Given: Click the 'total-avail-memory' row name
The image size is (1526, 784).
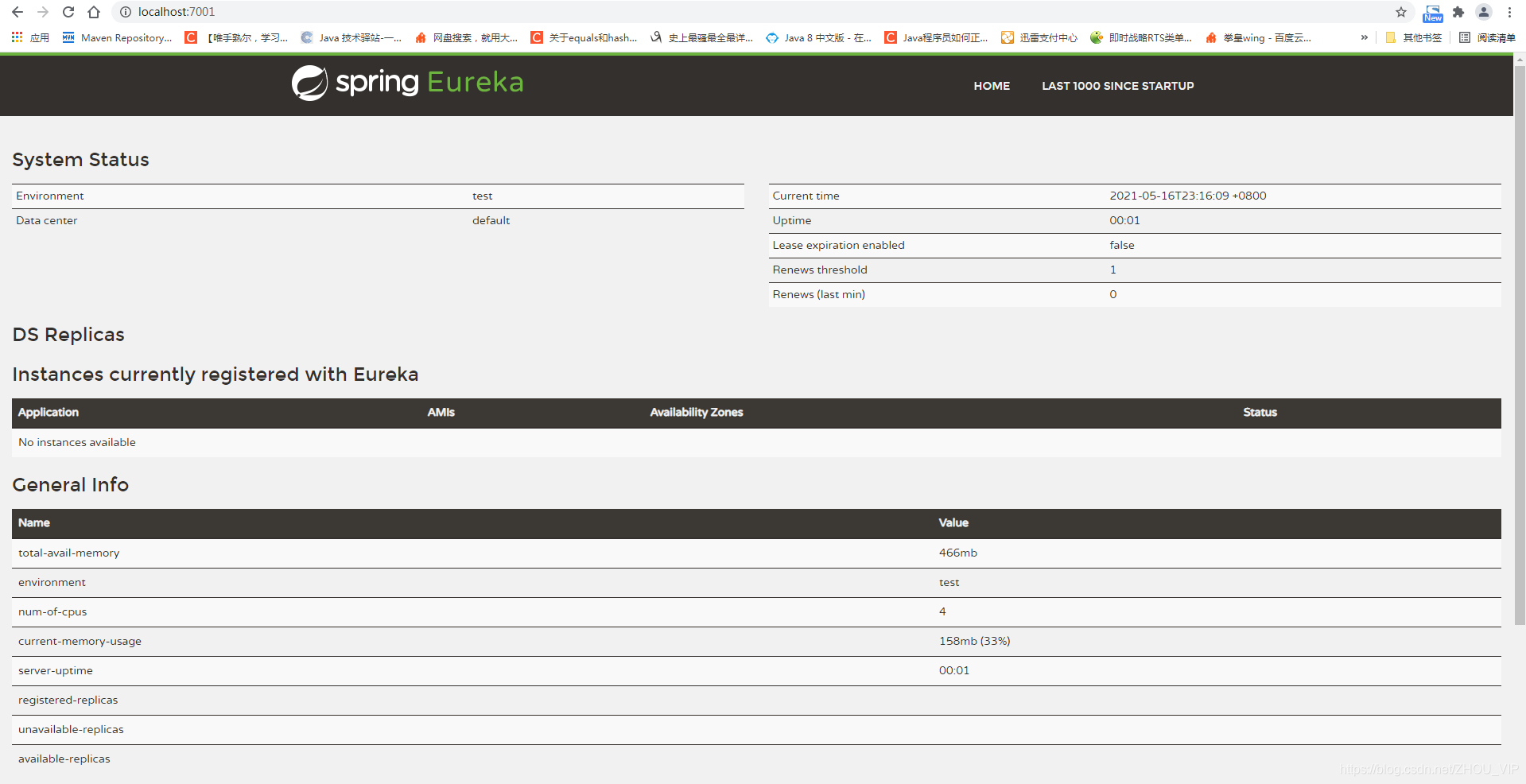Looking at the screenshot, I should click(69, 553).
